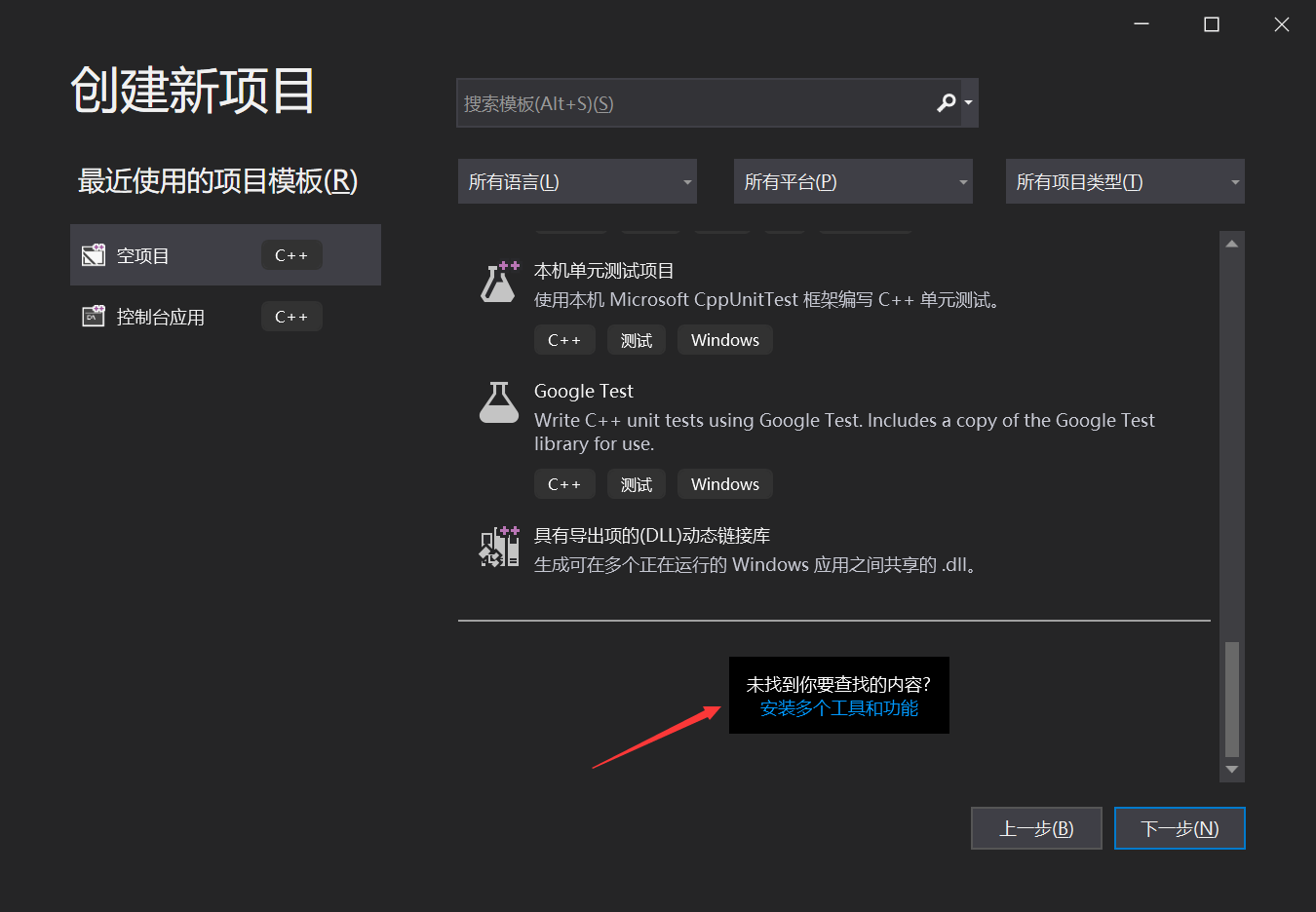Screen dimensions: 1316x912
Task: Click the 生成可在多个正在运行的 Windows description
Action: 755,565
